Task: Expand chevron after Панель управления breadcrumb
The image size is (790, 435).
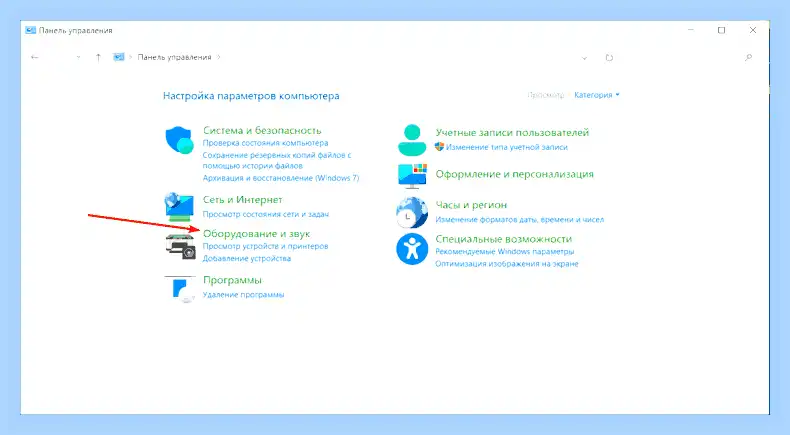Action: [219, 57]
